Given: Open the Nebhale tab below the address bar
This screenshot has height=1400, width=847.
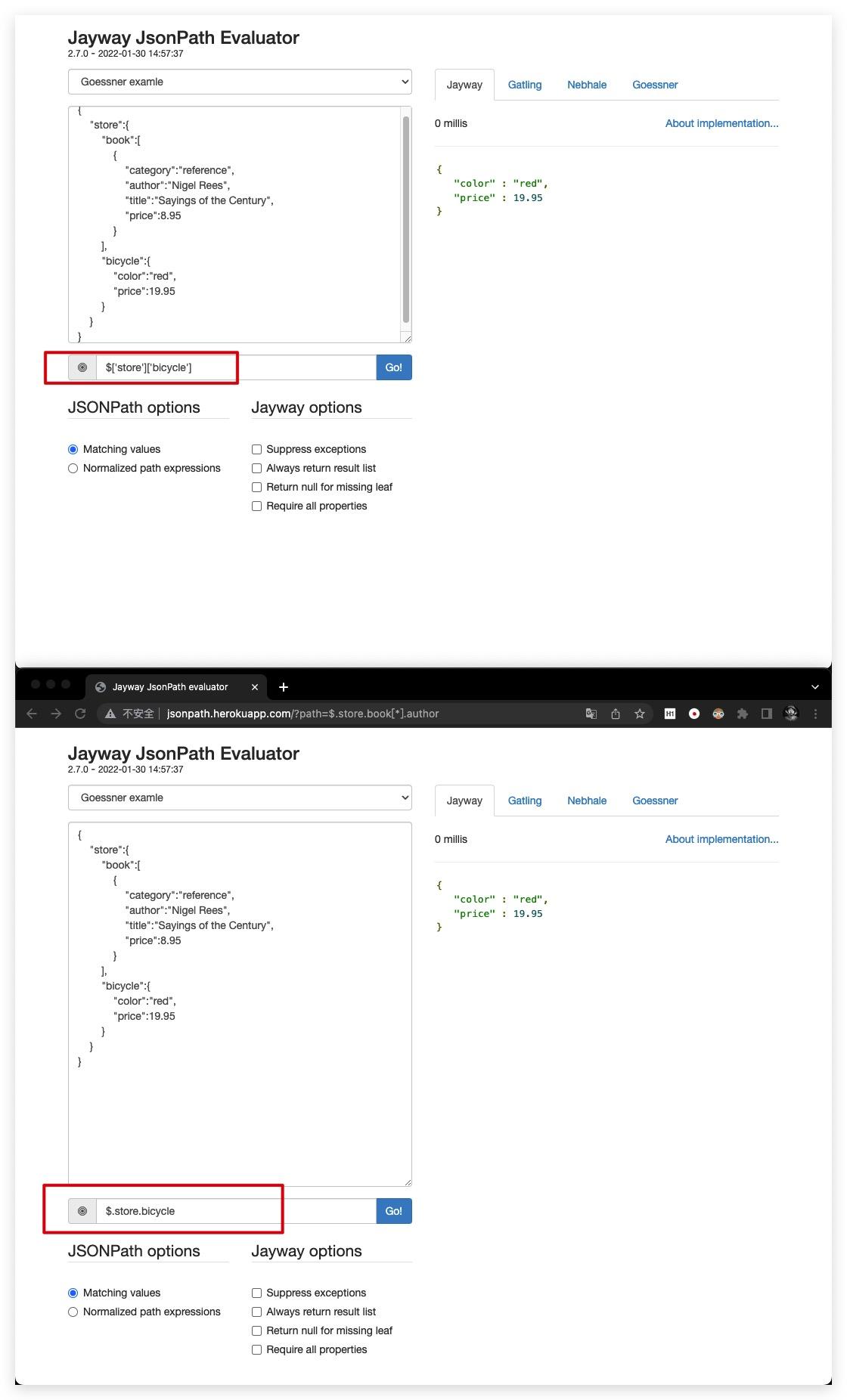Looking at the screenshot, I should (x=587, y=801).
